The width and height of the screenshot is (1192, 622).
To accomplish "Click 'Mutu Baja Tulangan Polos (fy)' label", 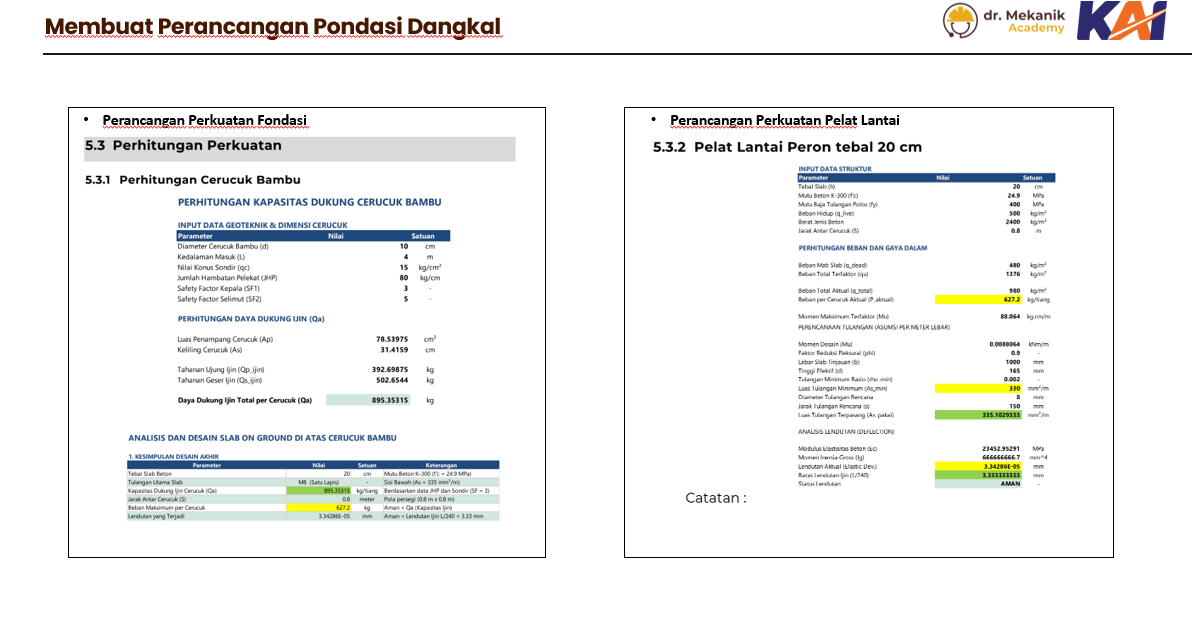I will [x=838, y=205].
